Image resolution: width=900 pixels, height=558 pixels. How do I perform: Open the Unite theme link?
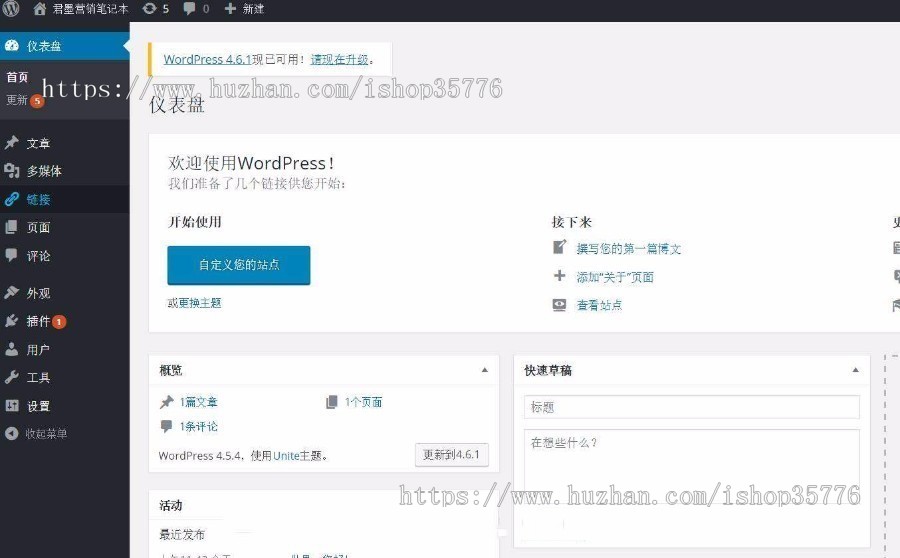pyautogui.click(x=286, y=456)
